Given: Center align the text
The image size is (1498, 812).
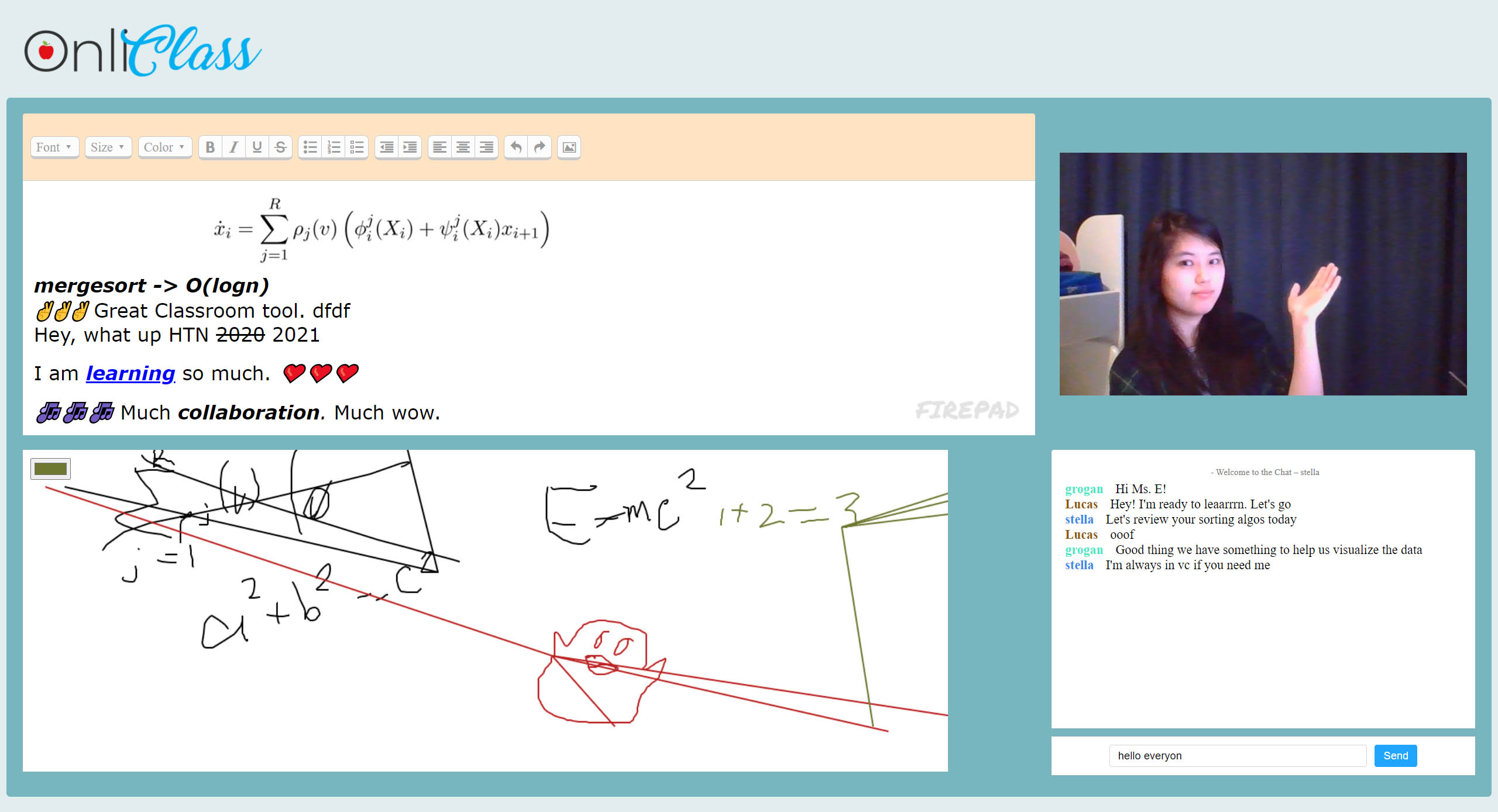Looking at the screenshot, I should tap(463, 147).
